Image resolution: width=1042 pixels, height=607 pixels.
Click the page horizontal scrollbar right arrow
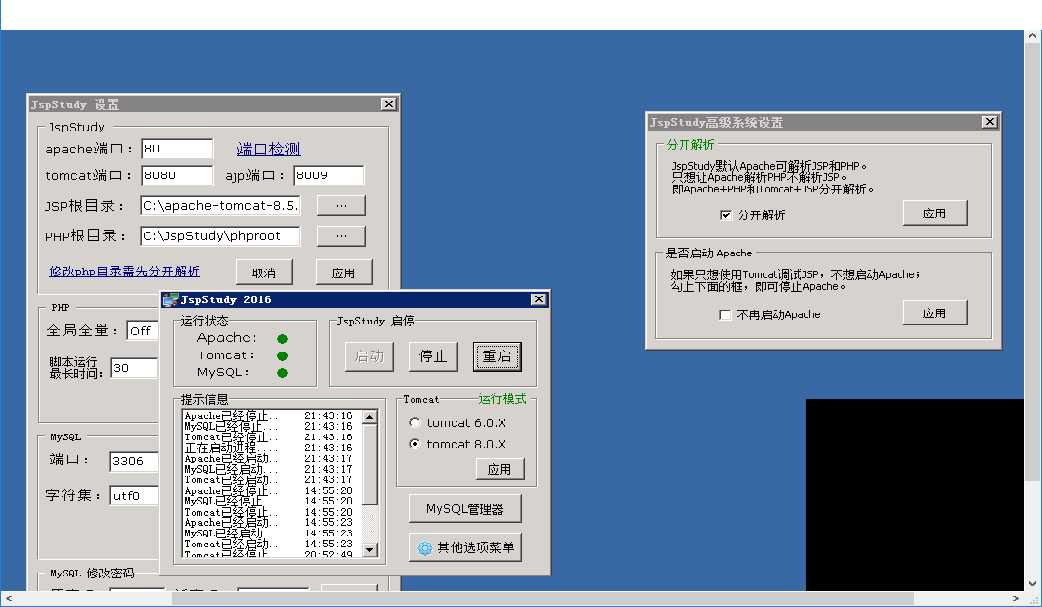1015,598
